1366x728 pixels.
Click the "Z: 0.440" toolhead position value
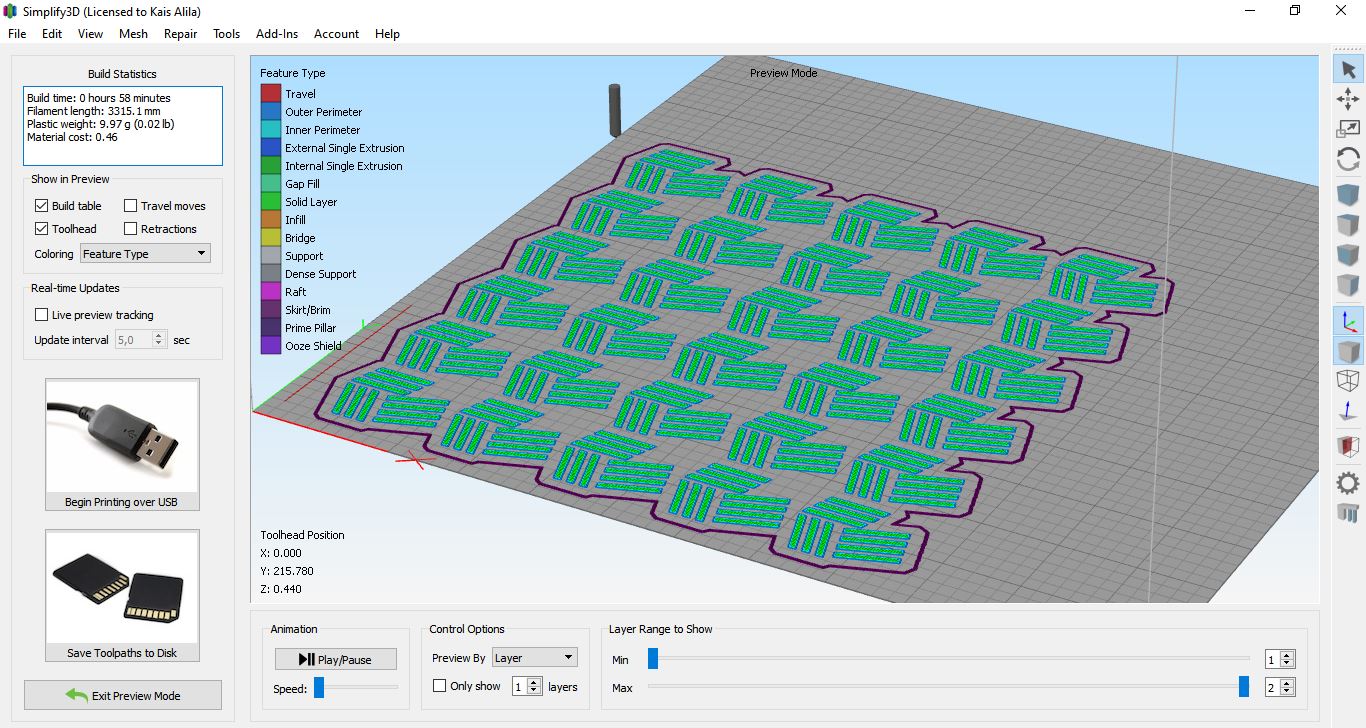coord(281,589)
